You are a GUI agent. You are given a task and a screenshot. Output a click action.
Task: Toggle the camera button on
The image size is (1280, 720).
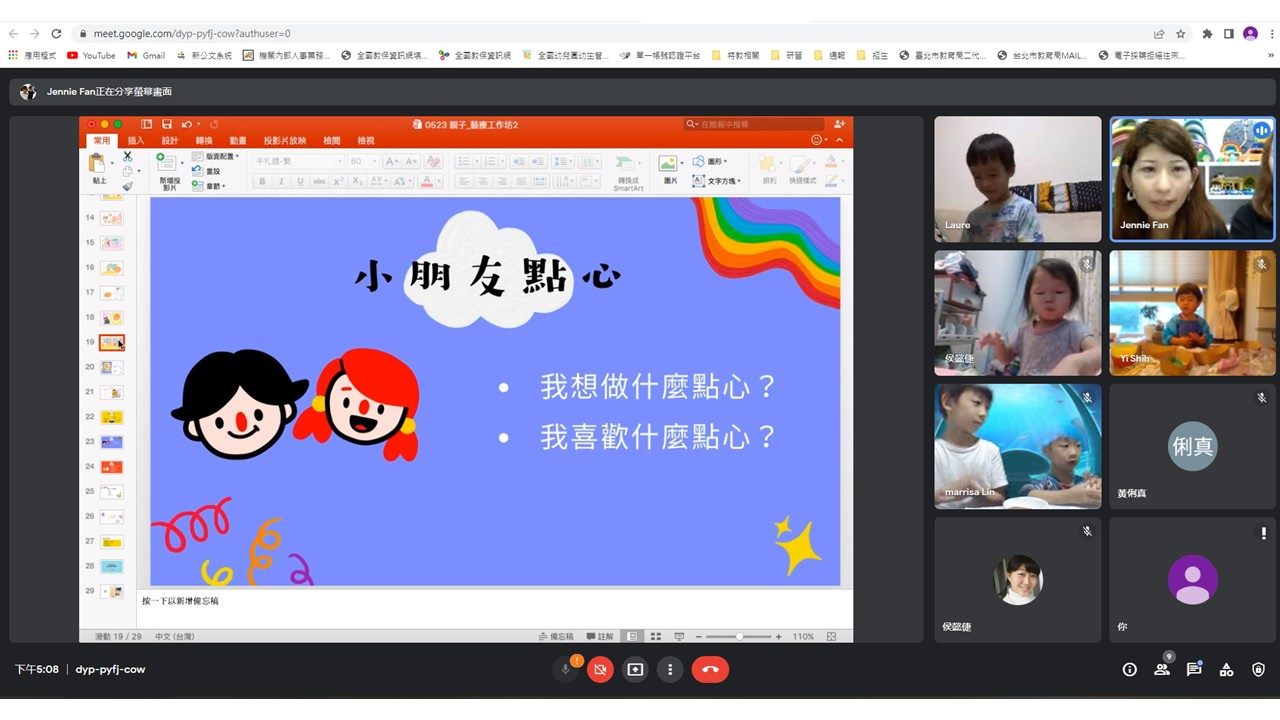(x=600, y=670)
